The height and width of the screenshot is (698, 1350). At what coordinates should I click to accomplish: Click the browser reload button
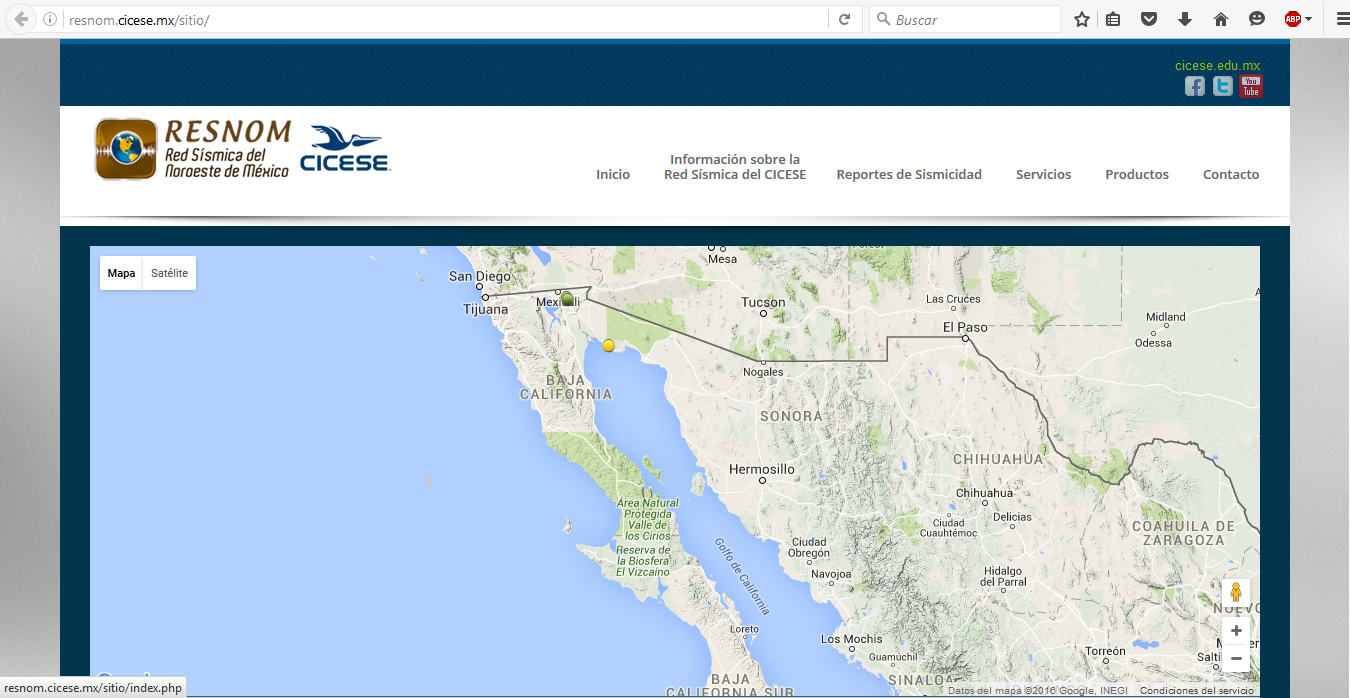pos(844,19)
